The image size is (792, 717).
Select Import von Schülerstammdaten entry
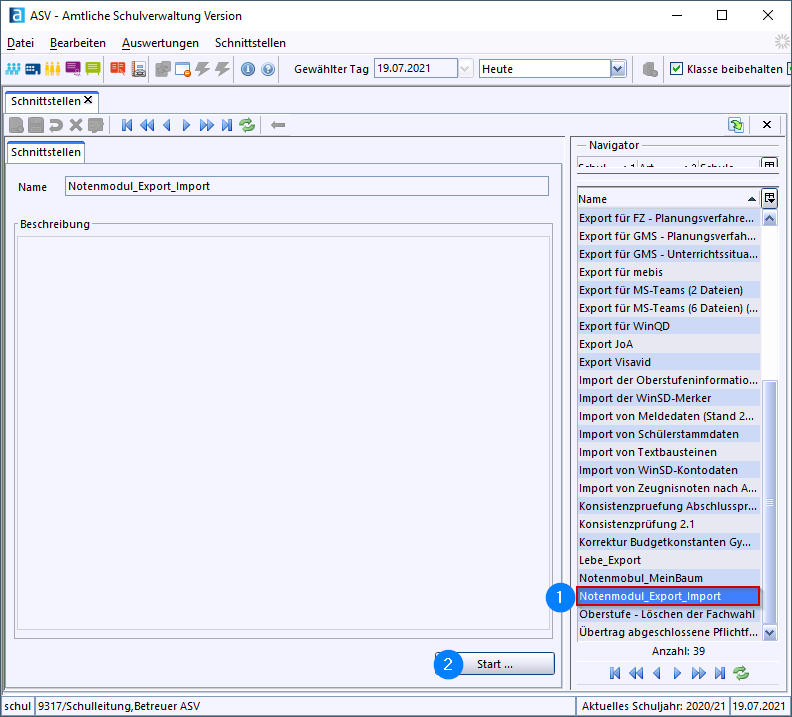coord(668,434)
